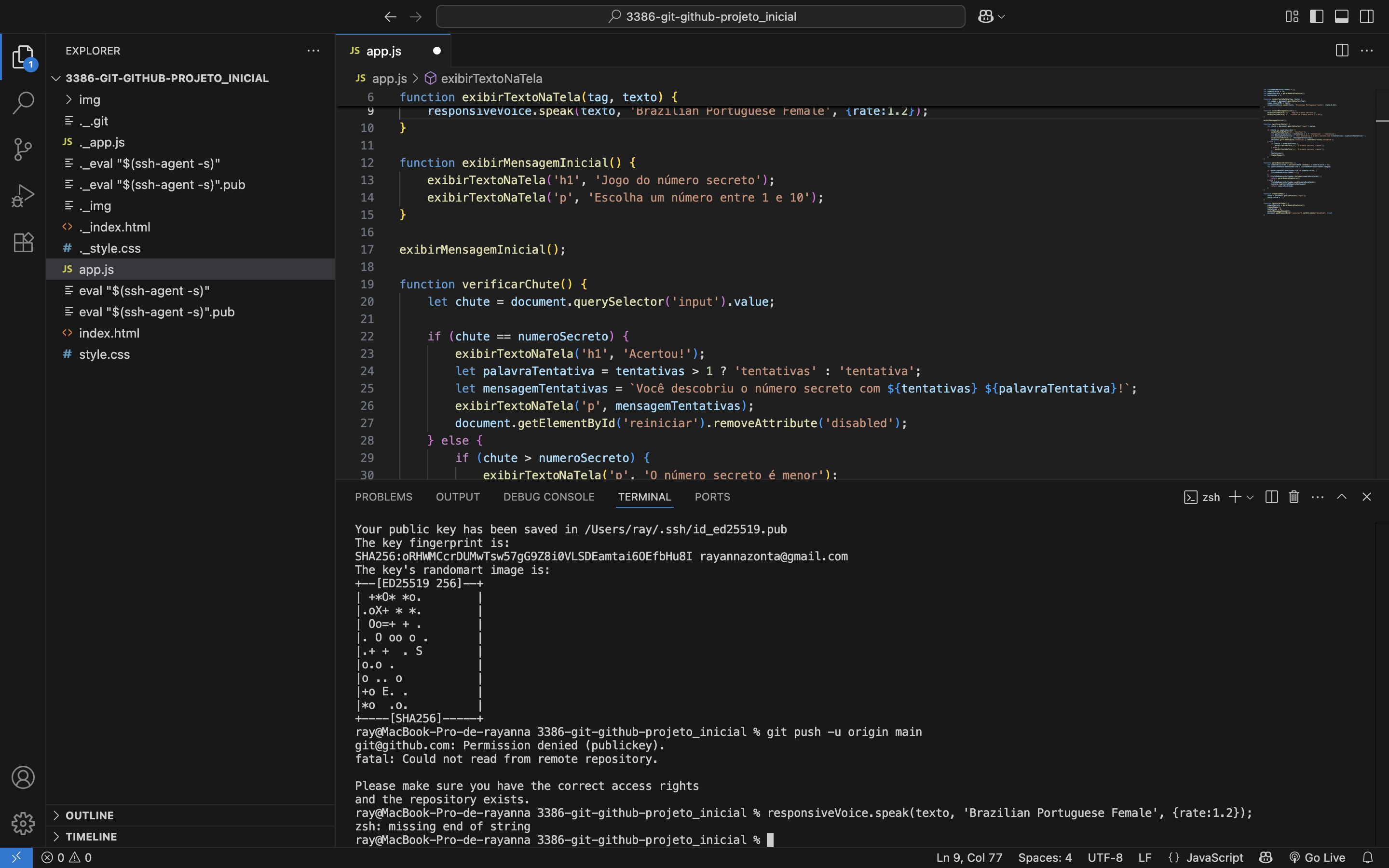The width and height of the screenshot is (1389, 868).
Task: Open editor More Actions ellipsis
Action: pyautogui.click(x=1367, y=51)
